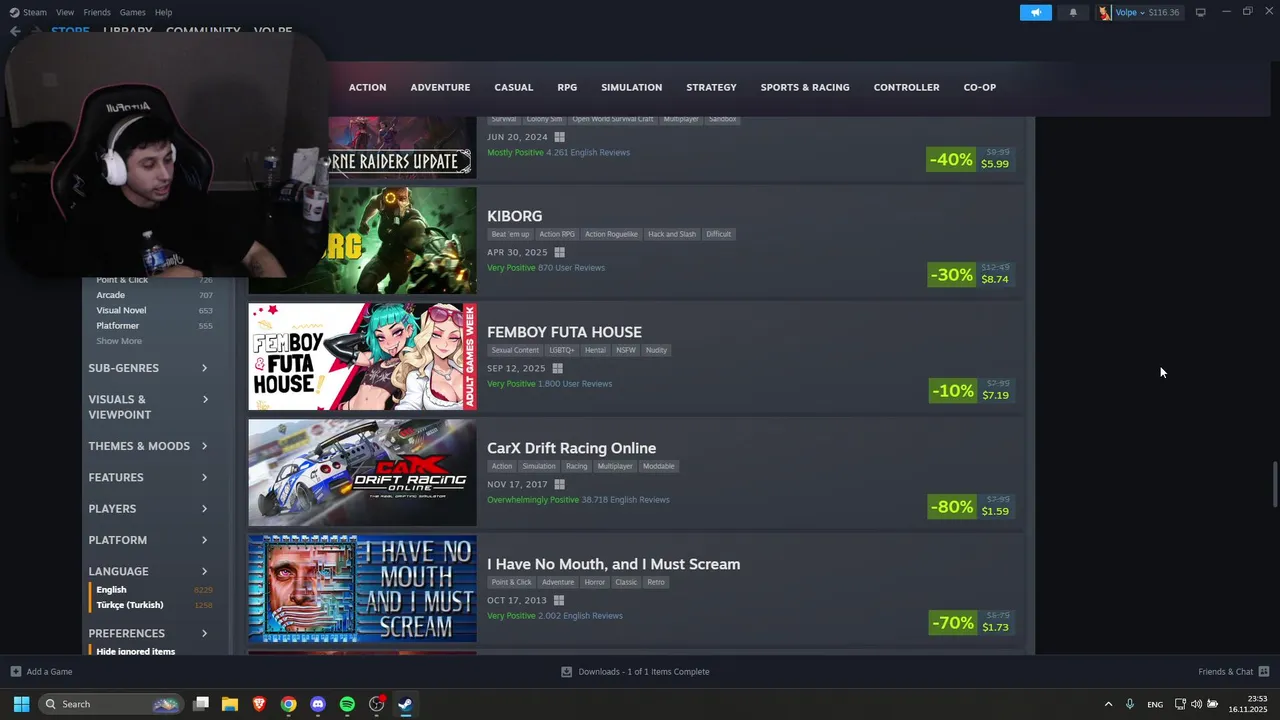Click the Windows icon next to JUN 20, 2024
Image resolution: width=1280 pixels, height=720 pixels.
click(x=560, y=137)
